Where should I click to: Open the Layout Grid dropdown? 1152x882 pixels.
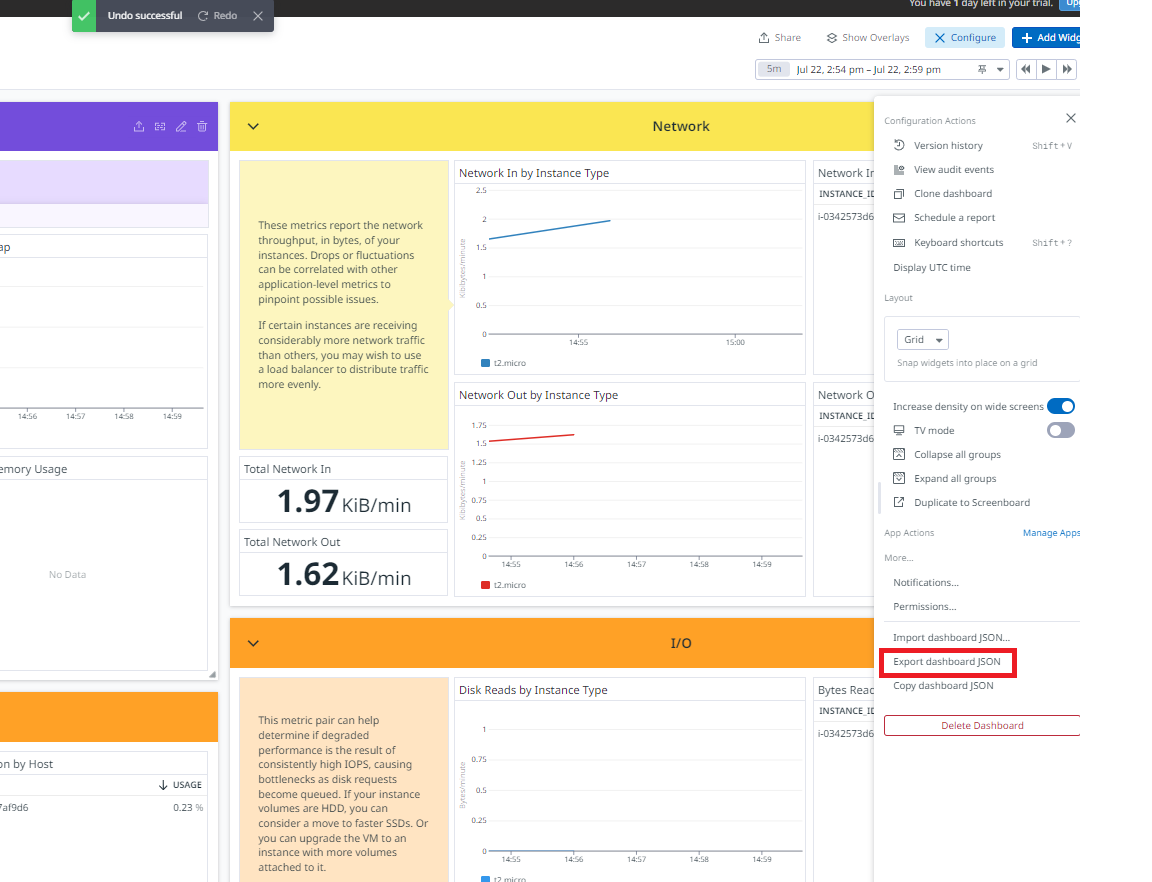[922, 339]
